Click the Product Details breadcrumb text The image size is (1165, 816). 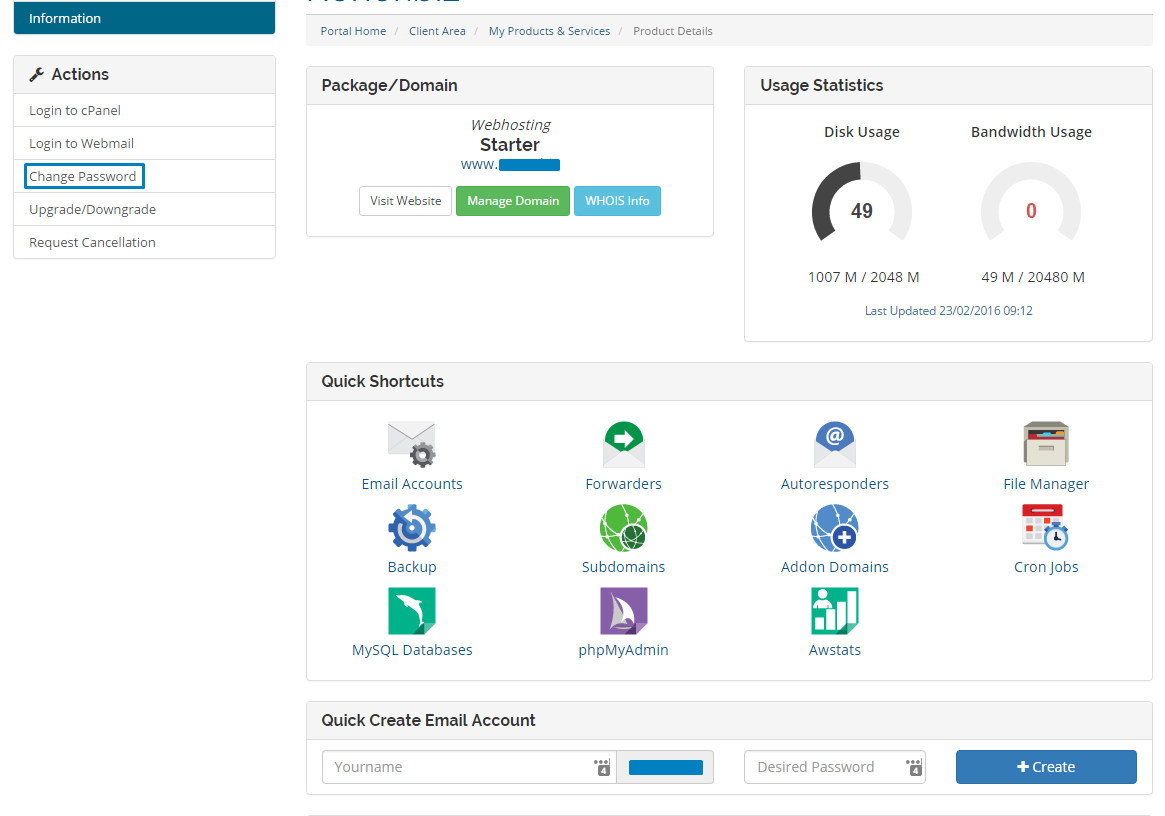click(672, 31)
